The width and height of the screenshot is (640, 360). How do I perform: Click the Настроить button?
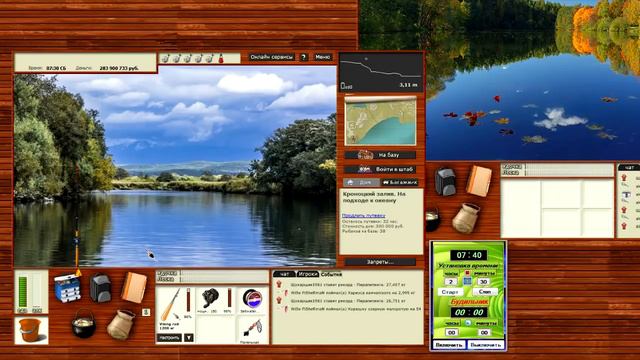pos(169,338)
